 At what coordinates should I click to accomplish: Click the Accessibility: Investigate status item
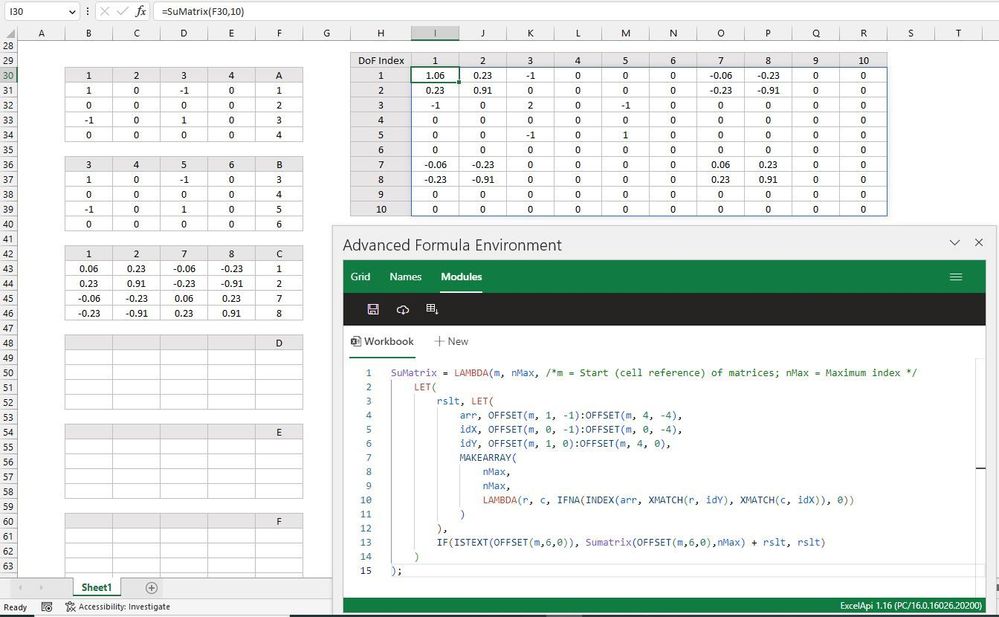pos(117,607)
